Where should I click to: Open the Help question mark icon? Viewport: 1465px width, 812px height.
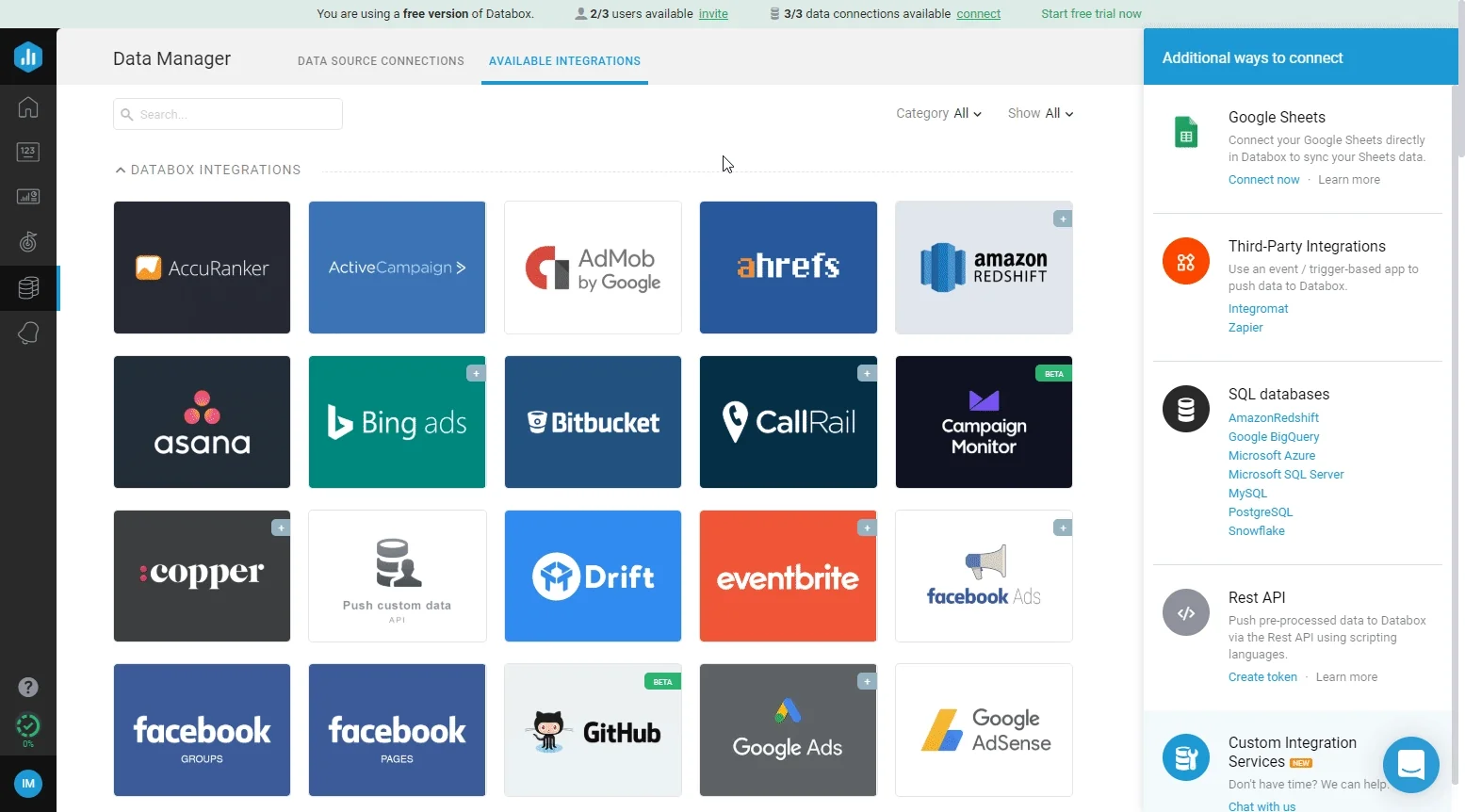tap(28, 688)
